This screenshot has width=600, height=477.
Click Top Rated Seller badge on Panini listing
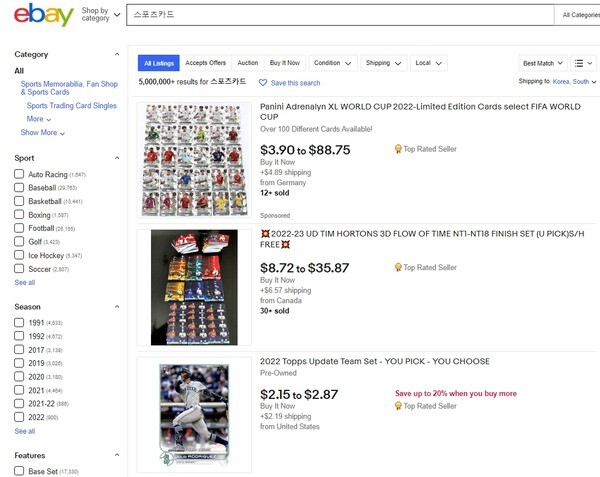click(x=426, y=149)
